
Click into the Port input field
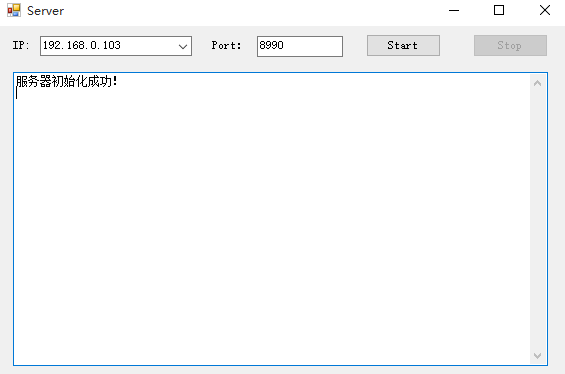(x=300, y=46)
